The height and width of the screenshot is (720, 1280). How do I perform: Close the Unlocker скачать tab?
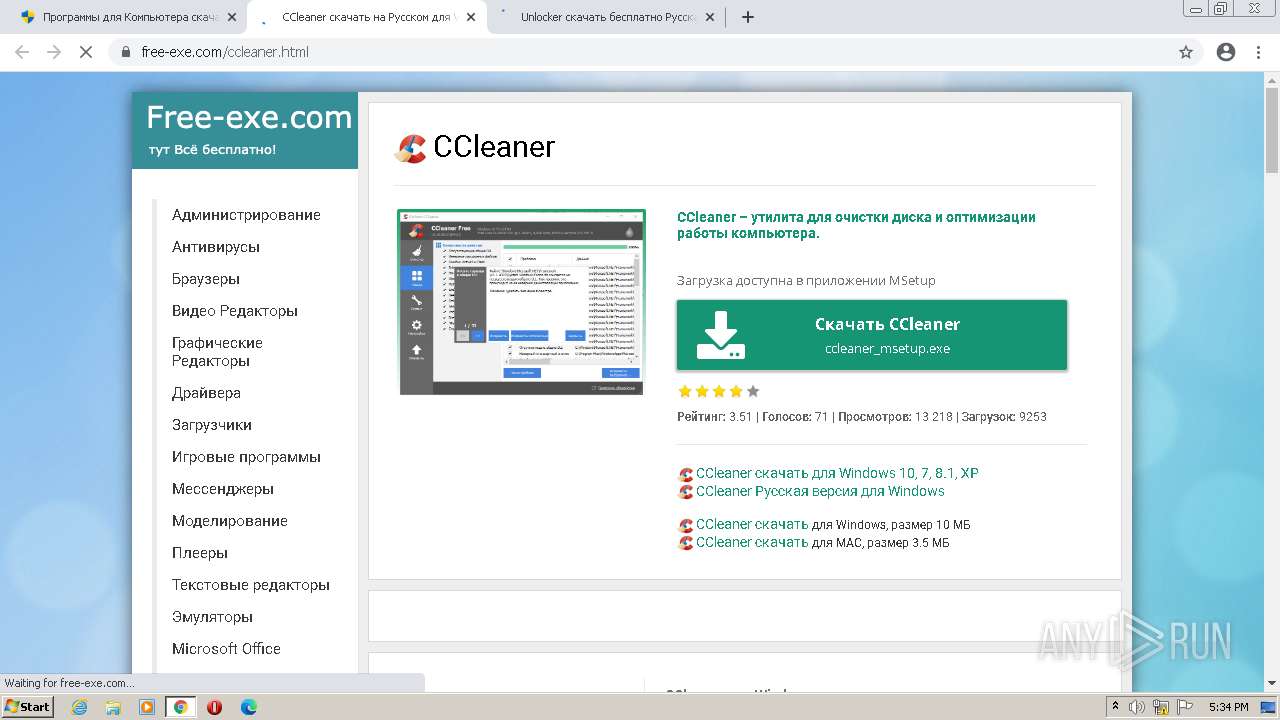pos(710,17)
